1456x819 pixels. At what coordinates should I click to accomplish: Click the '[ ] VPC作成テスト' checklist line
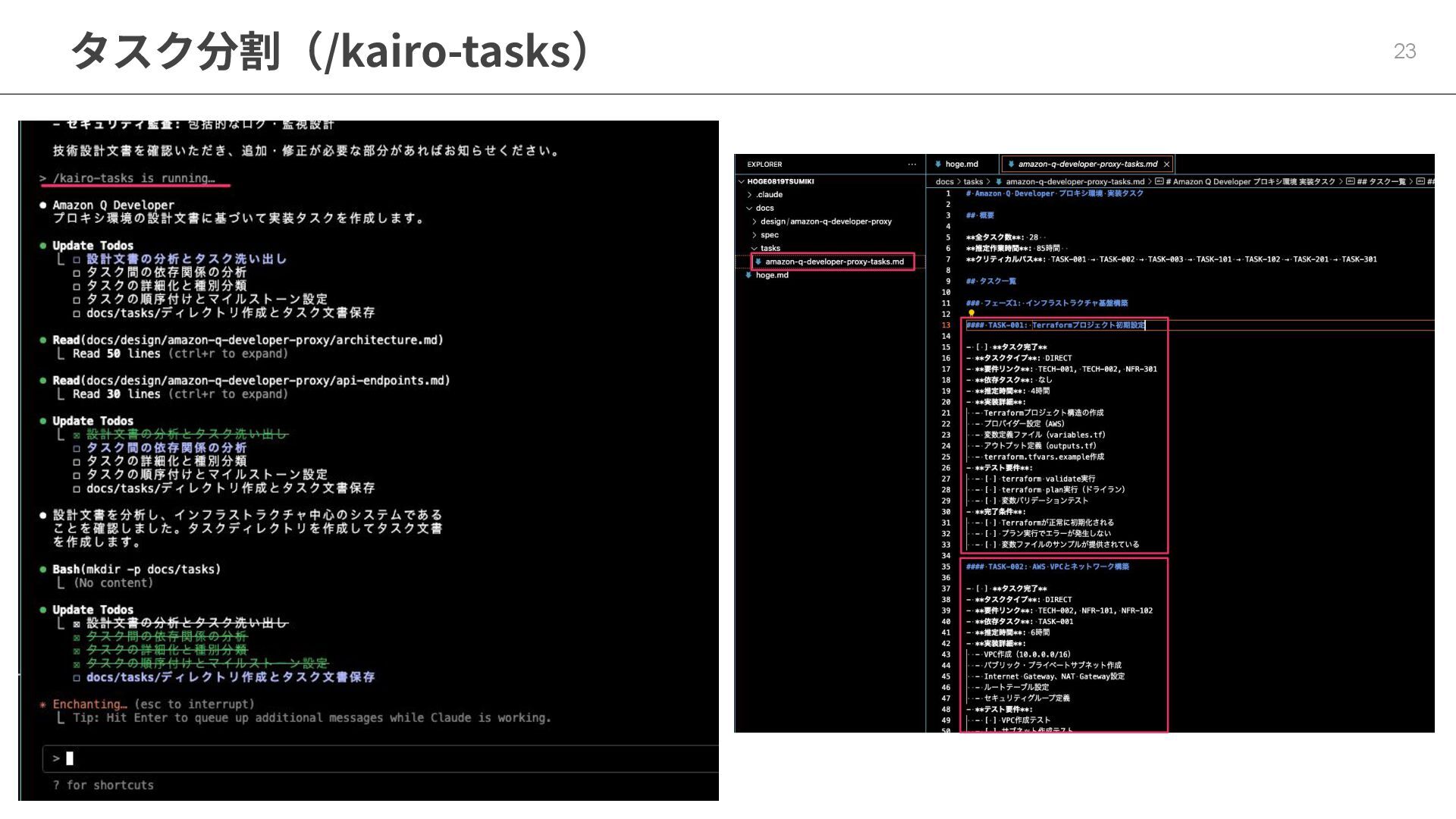[x=1013, y=720]
